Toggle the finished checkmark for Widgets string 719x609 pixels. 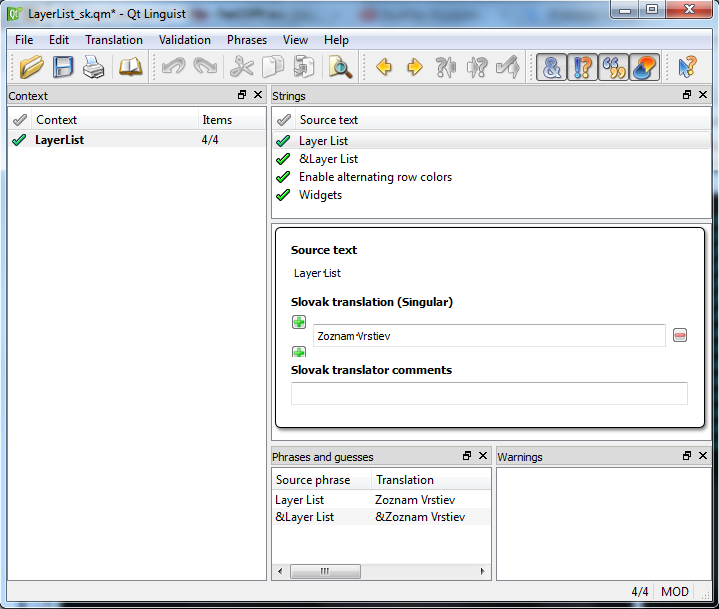[284, 195]
